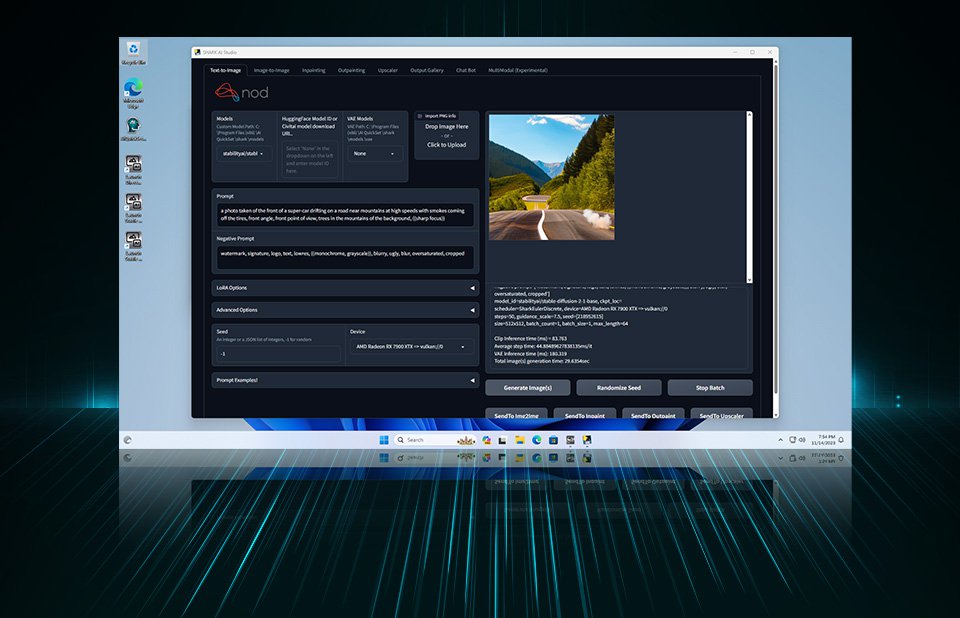Open the Recycle Bin desktop icon
This screenshot has height=618, width=960.
(x=133, y=51)
